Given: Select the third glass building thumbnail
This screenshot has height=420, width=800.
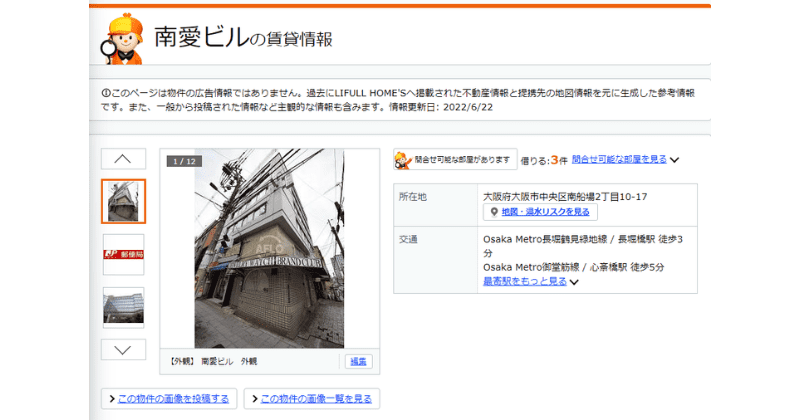Looking at the screenshot, I should 123,307.
